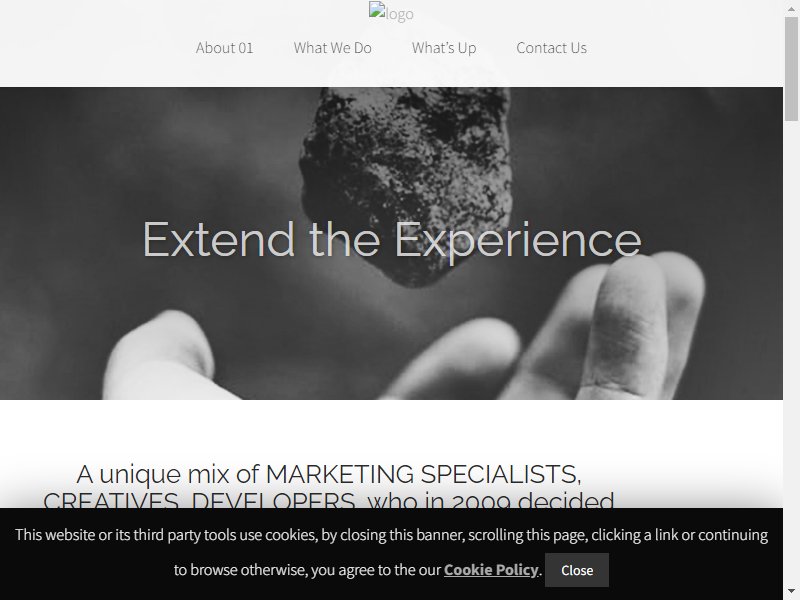Open the About 01 menu item
Viewport: 800px width, 600px height.
(x=224, y=48)
